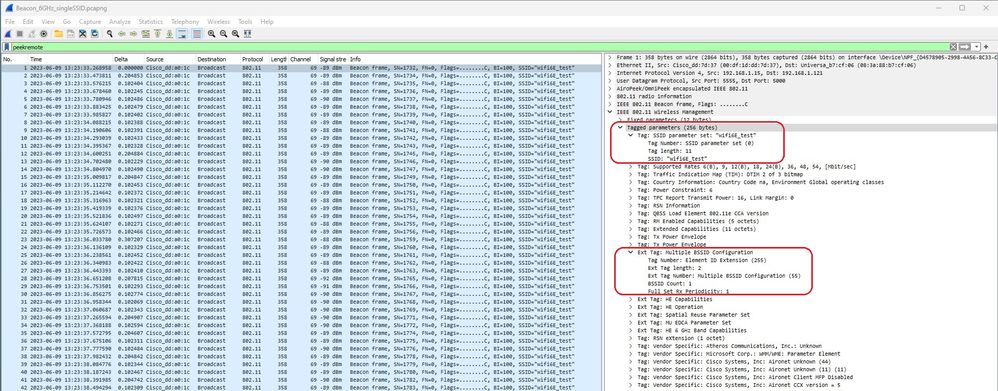Open the Tools menu
Viewport: 998px width, 391px height.
pyautogui.click(x=245, y=22)
